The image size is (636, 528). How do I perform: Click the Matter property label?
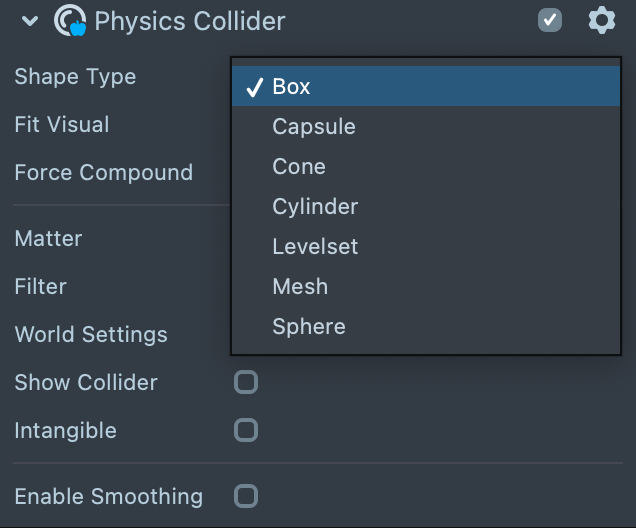point(48,239)
